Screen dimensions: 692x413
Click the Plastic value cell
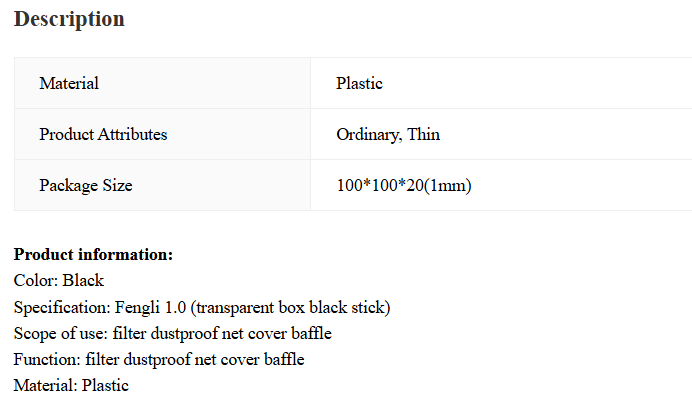click(x=501, y=83)
